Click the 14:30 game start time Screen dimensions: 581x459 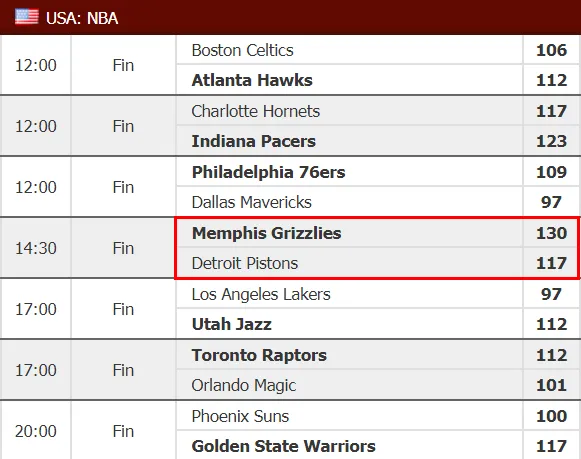(36, 248)
